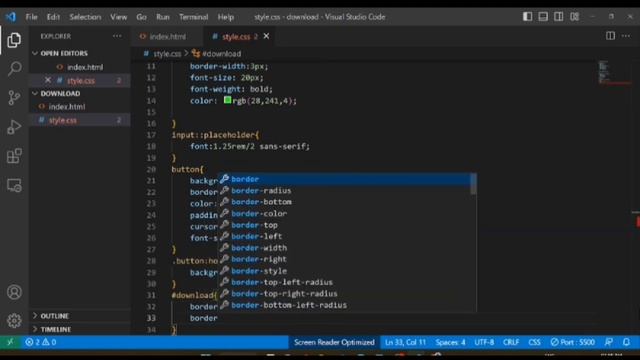Close style.css tab with X
The height and width of the screenshot is (360, 640).
pos(267,36)
